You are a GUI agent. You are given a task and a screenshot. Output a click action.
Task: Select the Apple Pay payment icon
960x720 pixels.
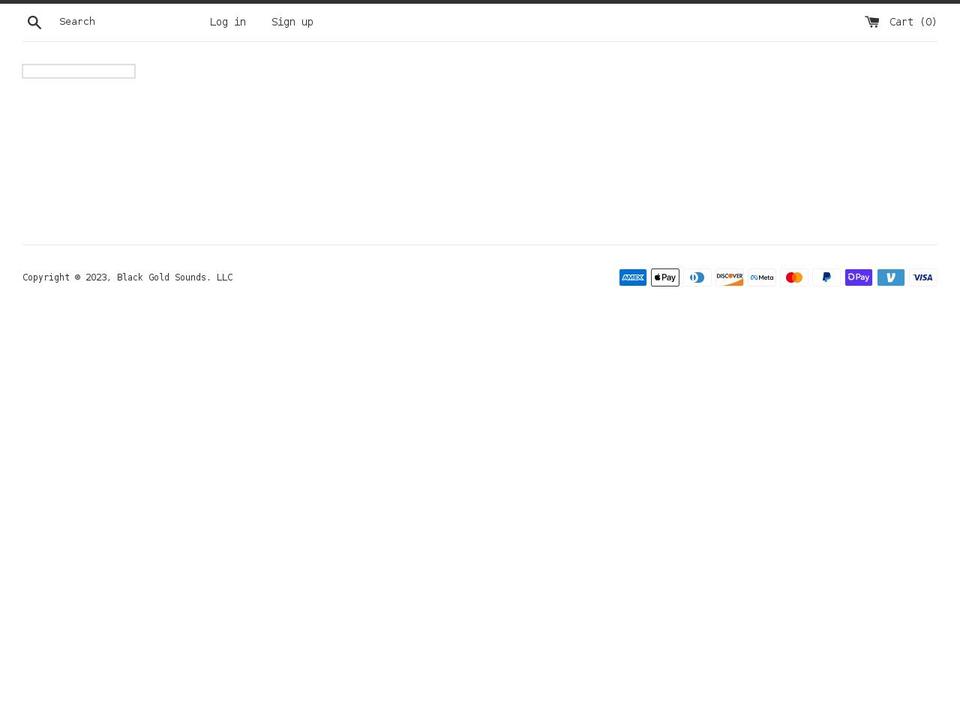(664, 277)
